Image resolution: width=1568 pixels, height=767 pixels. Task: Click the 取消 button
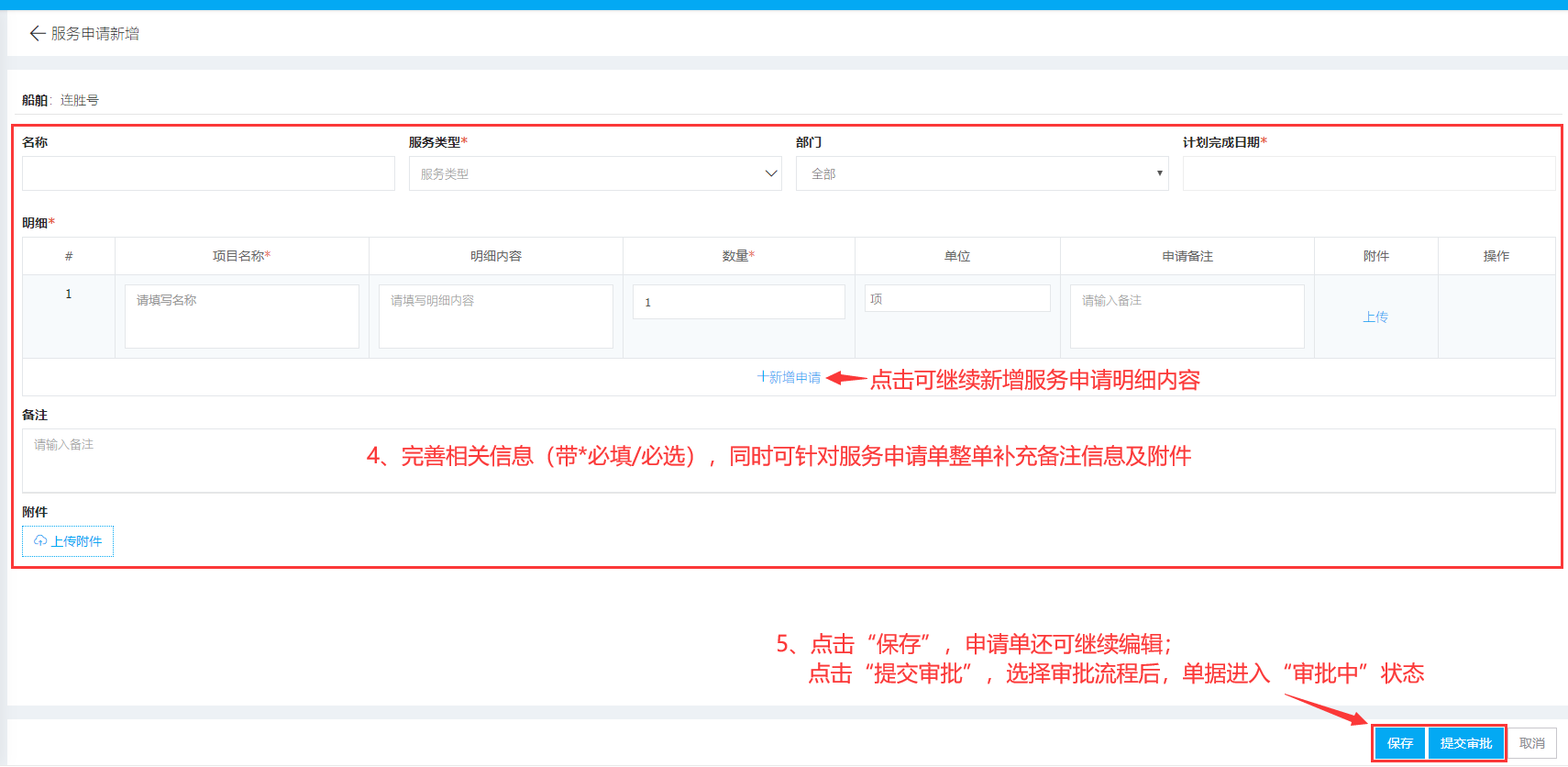[x=1532, y=743]
